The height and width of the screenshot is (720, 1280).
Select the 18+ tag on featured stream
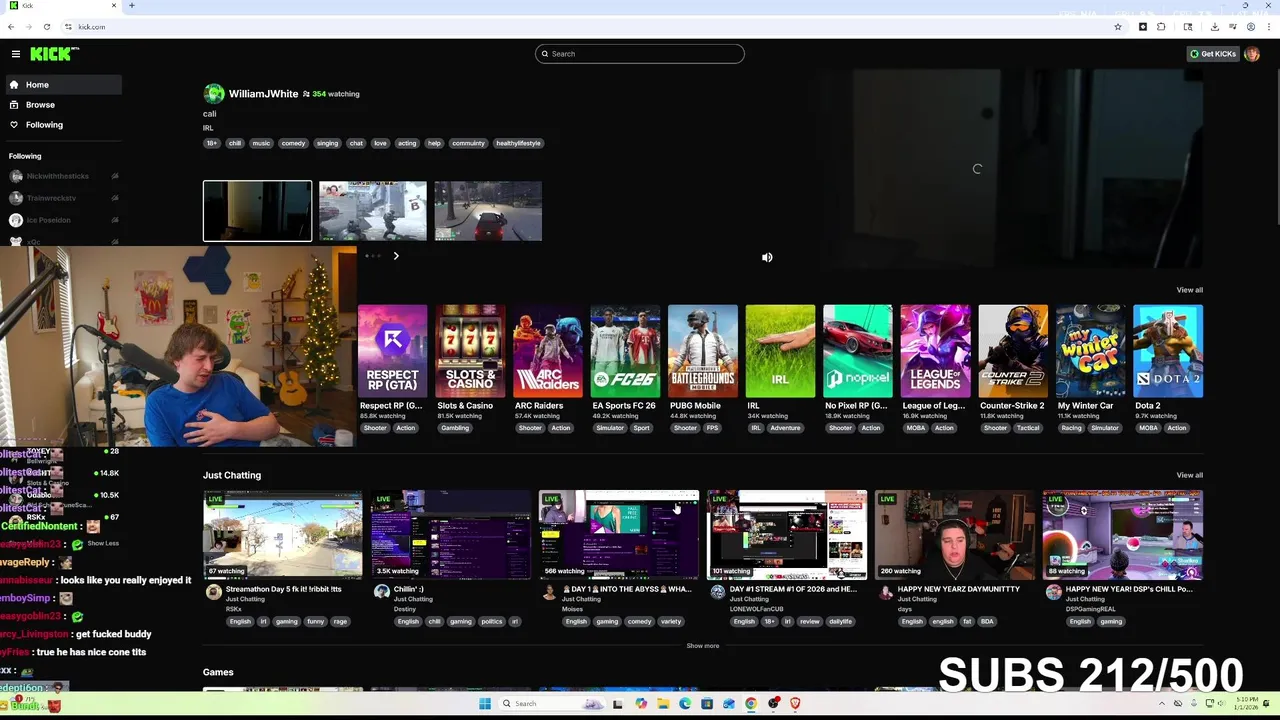click(211, 143)
